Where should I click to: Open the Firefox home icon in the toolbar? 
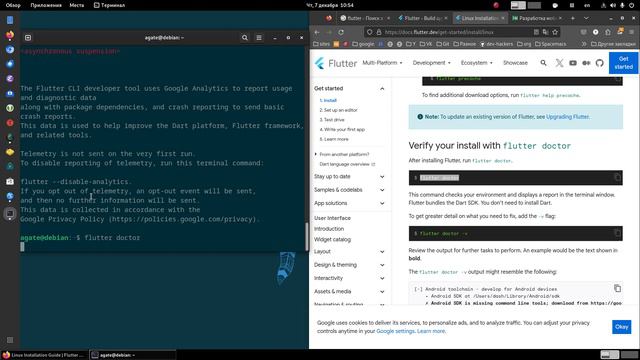[x=608, y=32]
